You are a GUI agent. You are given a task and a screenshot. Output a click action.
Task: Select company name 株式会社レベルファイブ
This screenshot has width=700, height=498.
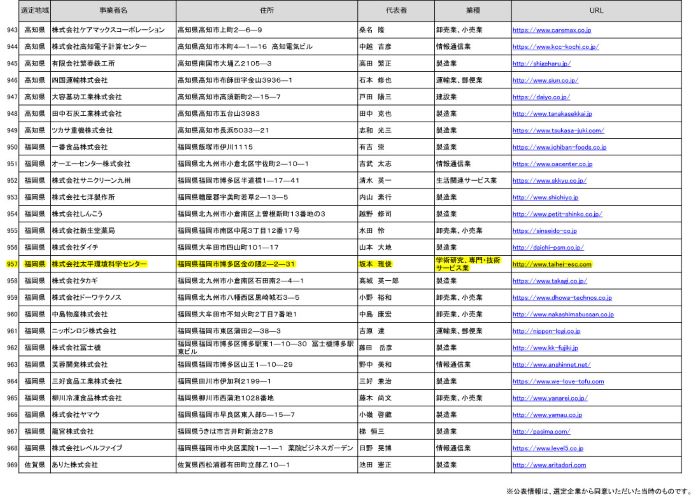coord(87,448)
